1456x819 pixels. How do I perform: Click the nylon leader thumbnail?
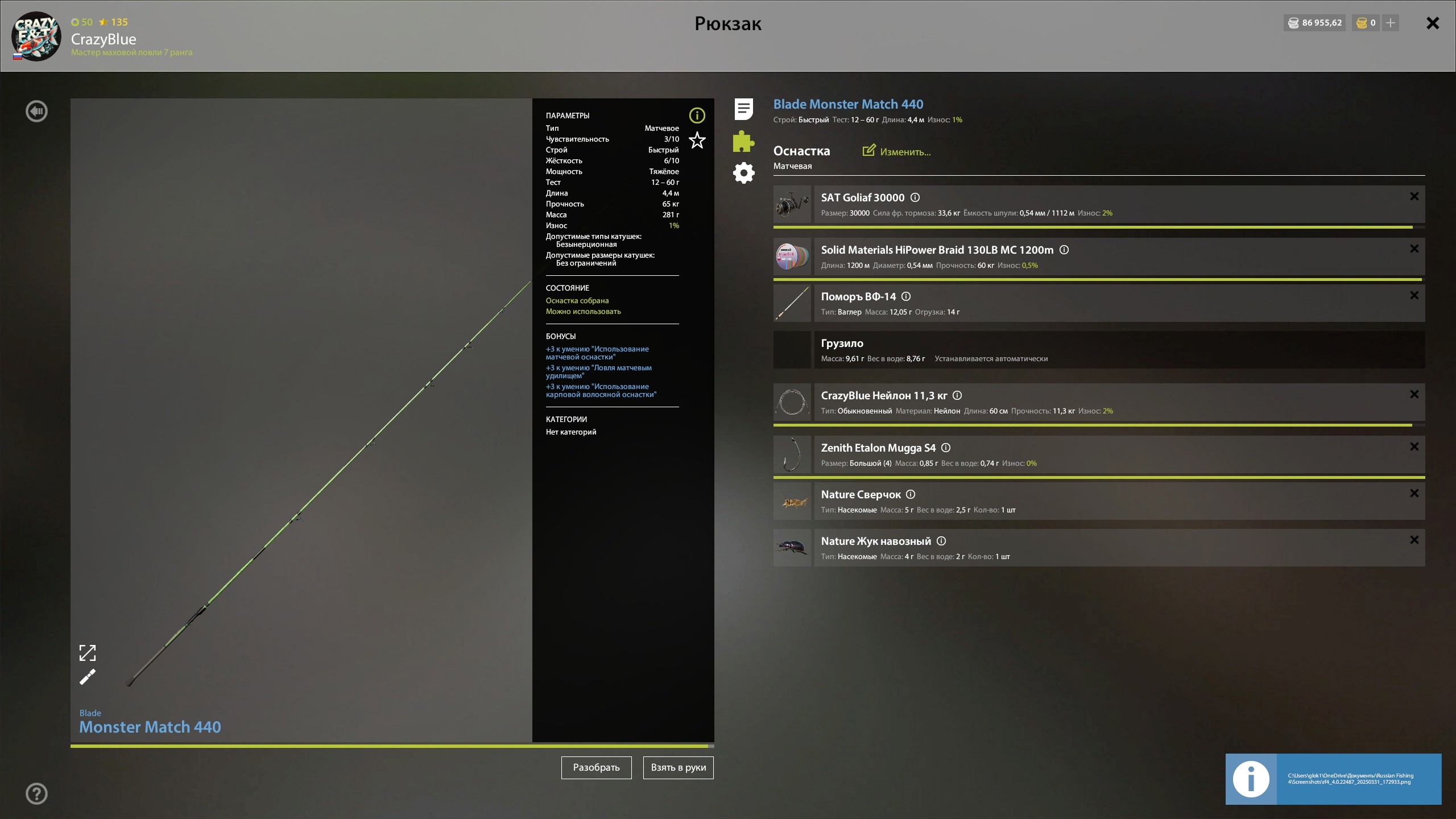[x=792, y=402]
